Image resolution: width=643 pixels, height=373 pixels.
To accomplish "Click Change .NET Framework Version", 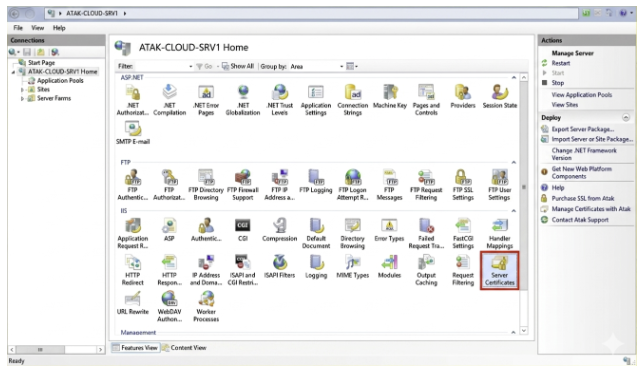I will click(x=584, y=154).
